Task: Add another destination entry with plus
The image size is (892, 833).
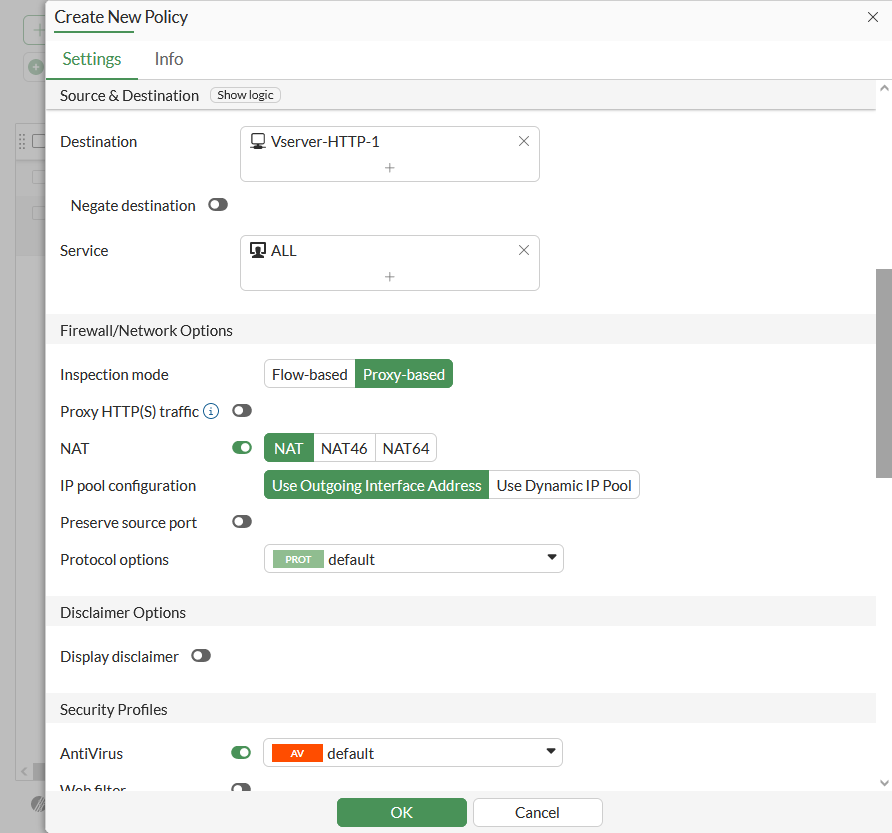Action: 390,168
